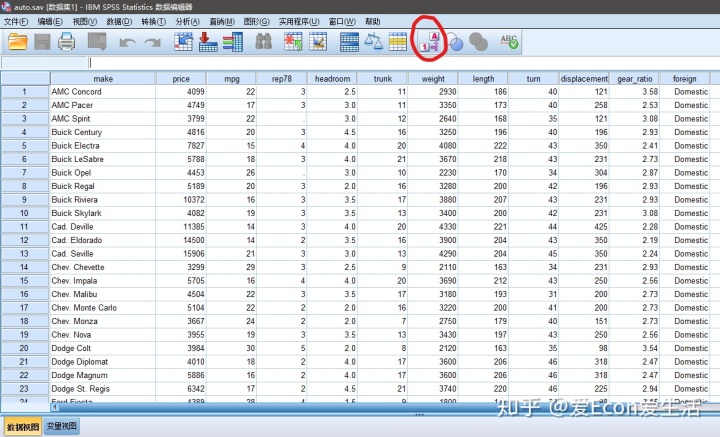Click the cell editor input field above the grid
720x437 pixels.
(404, 62)
